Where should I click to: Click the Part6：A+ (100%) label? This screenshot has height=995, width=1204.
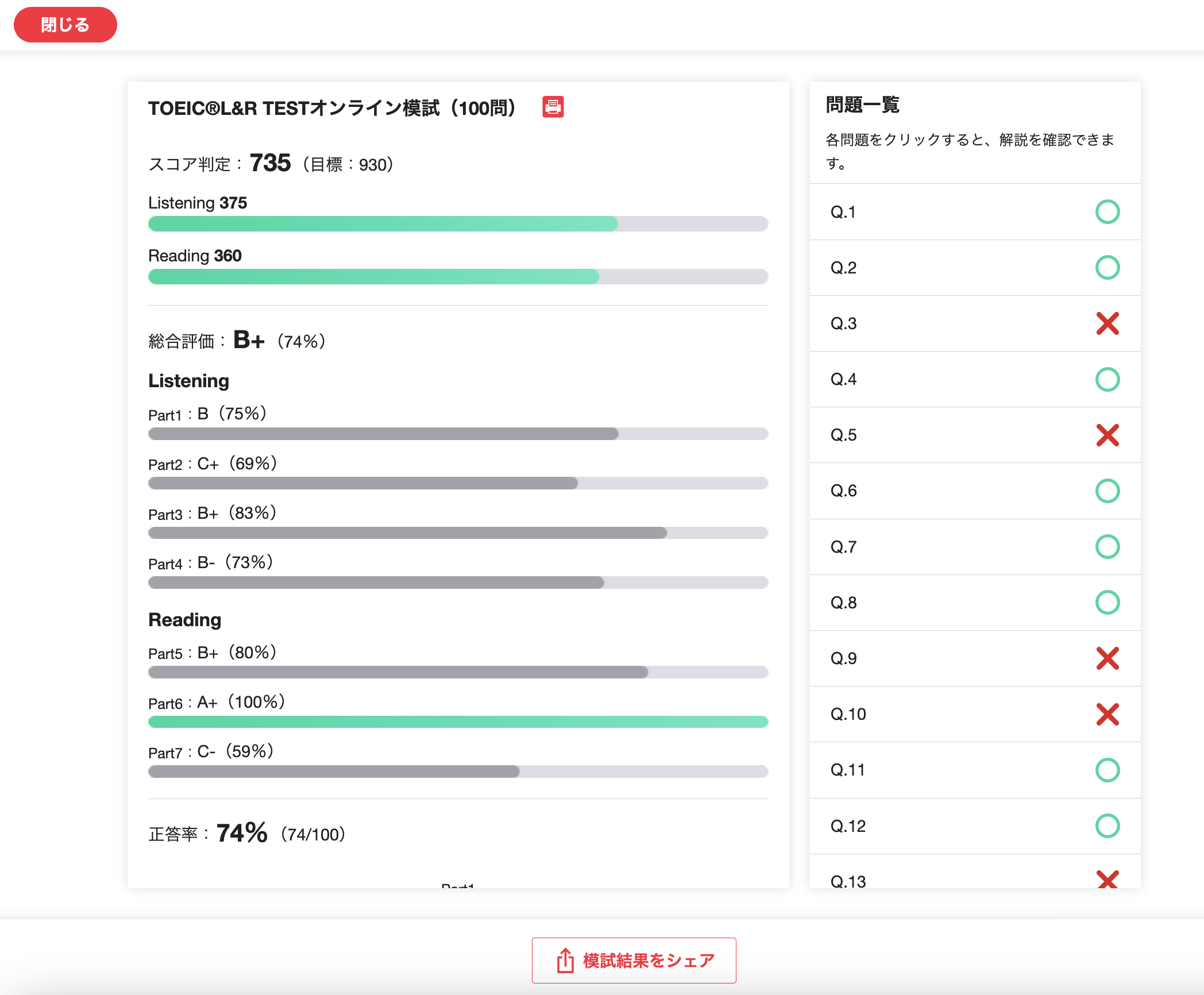[x=217, y=702]
